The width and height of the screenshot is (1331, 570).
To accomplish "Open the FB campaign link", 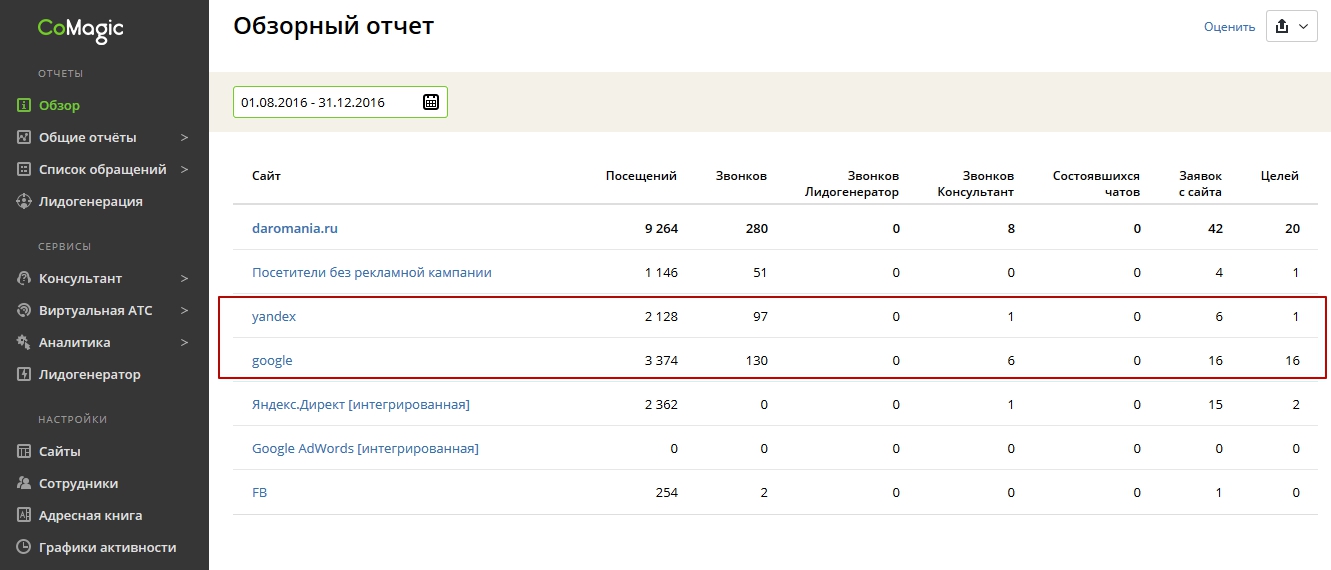I will tap(260, 492).
